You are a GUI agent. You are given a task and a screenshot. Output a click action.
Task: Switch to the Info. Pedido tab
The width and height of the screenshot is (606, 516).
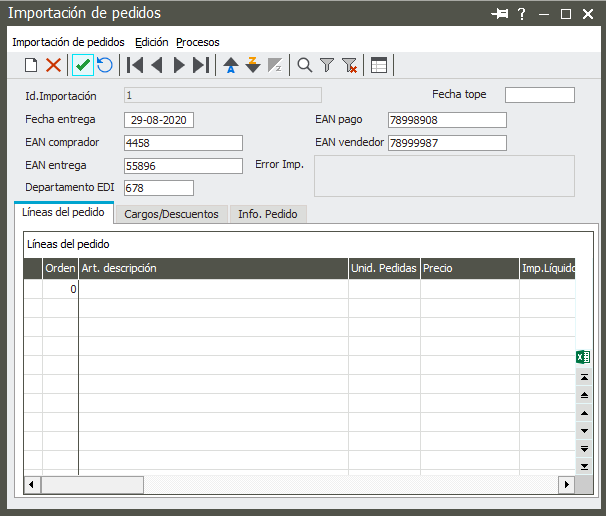(x=267, y=214)
